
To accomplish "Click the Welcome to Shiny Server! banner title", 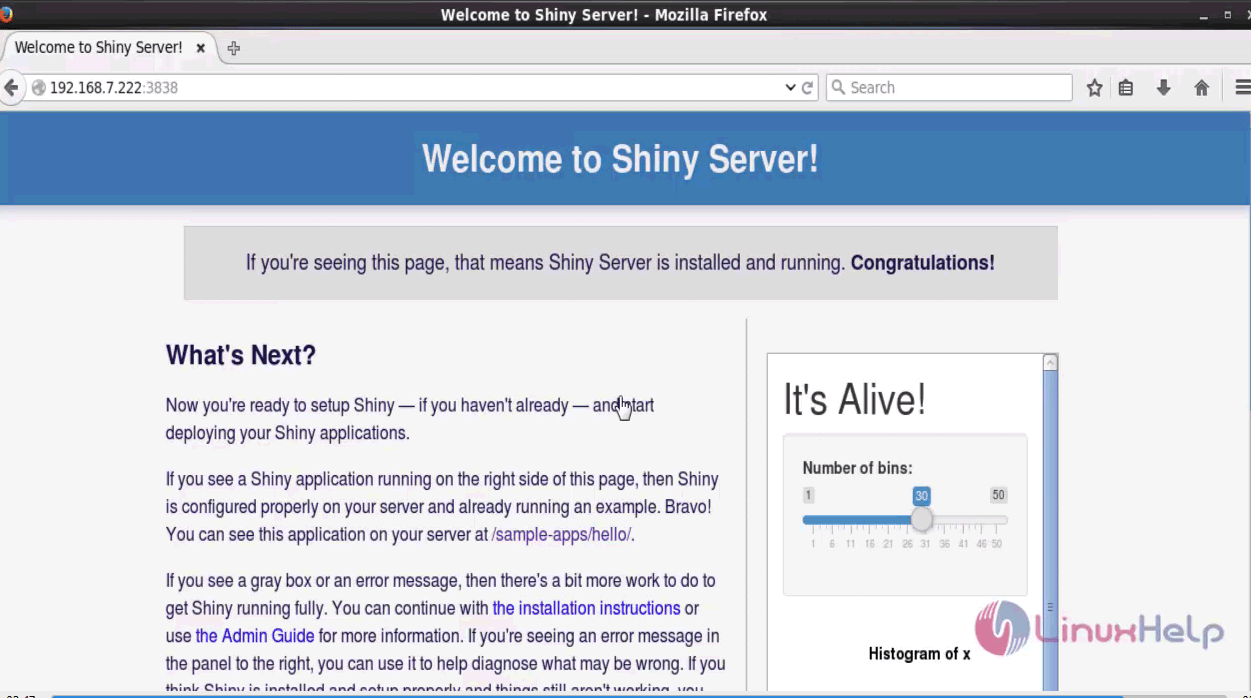I will 620,159.
